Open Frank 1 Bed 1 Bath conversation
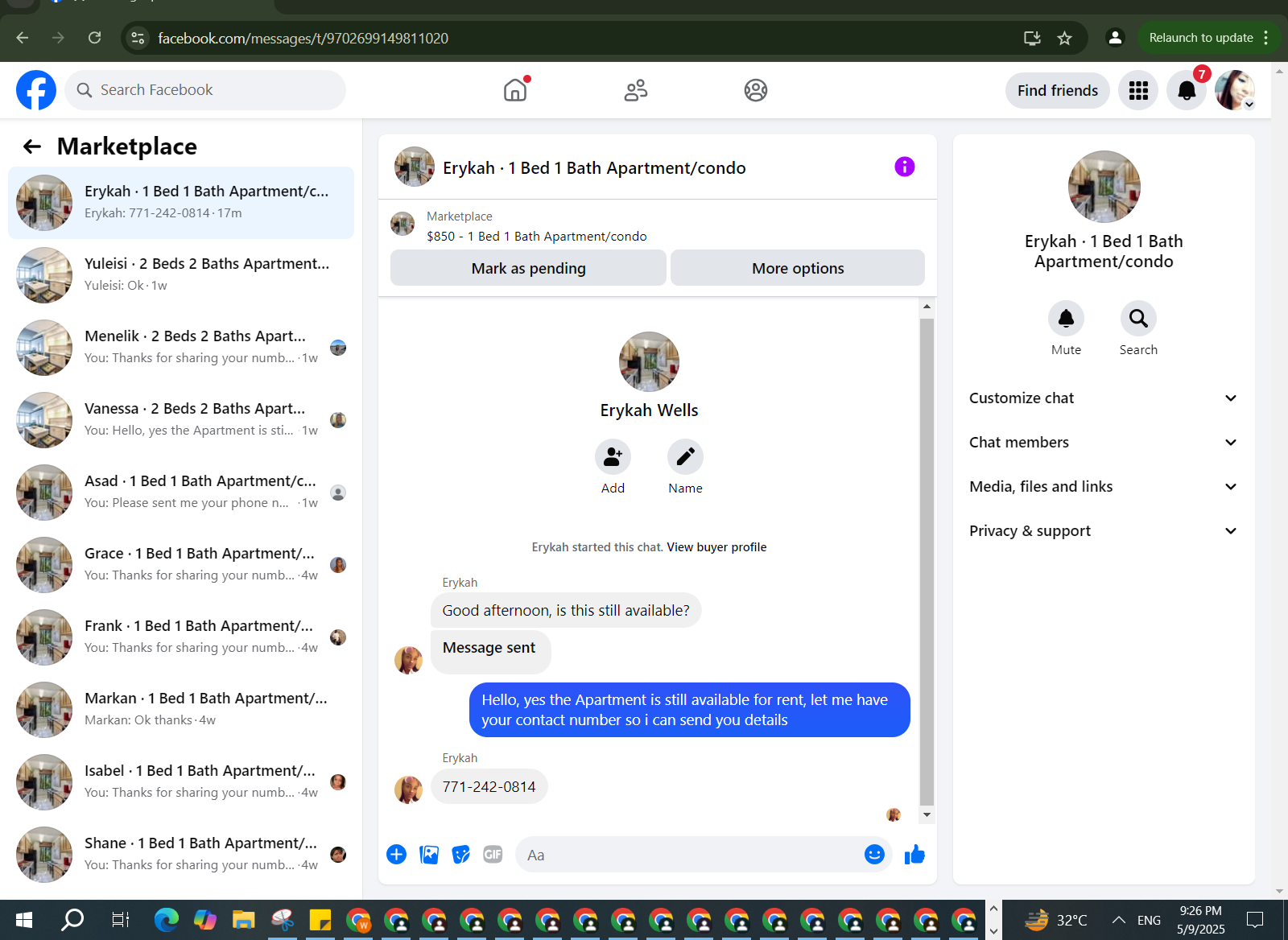Image resolution: width=1288 pixels, height=940 pixels. pos(181,637)
